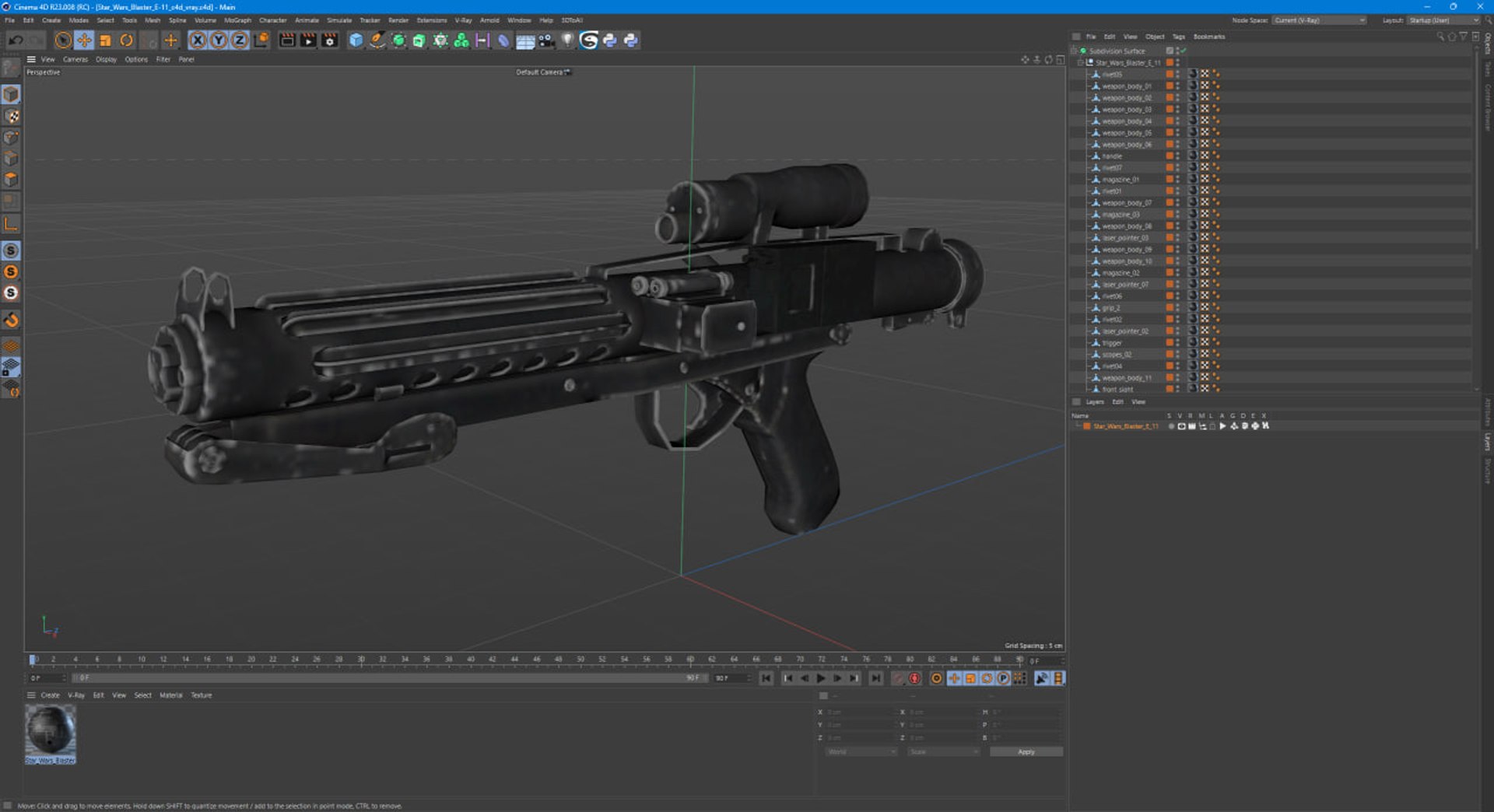This screenshot has width=1494, height=812.
Task: Toggle the Z axis lock
Action: pos(240,40)
